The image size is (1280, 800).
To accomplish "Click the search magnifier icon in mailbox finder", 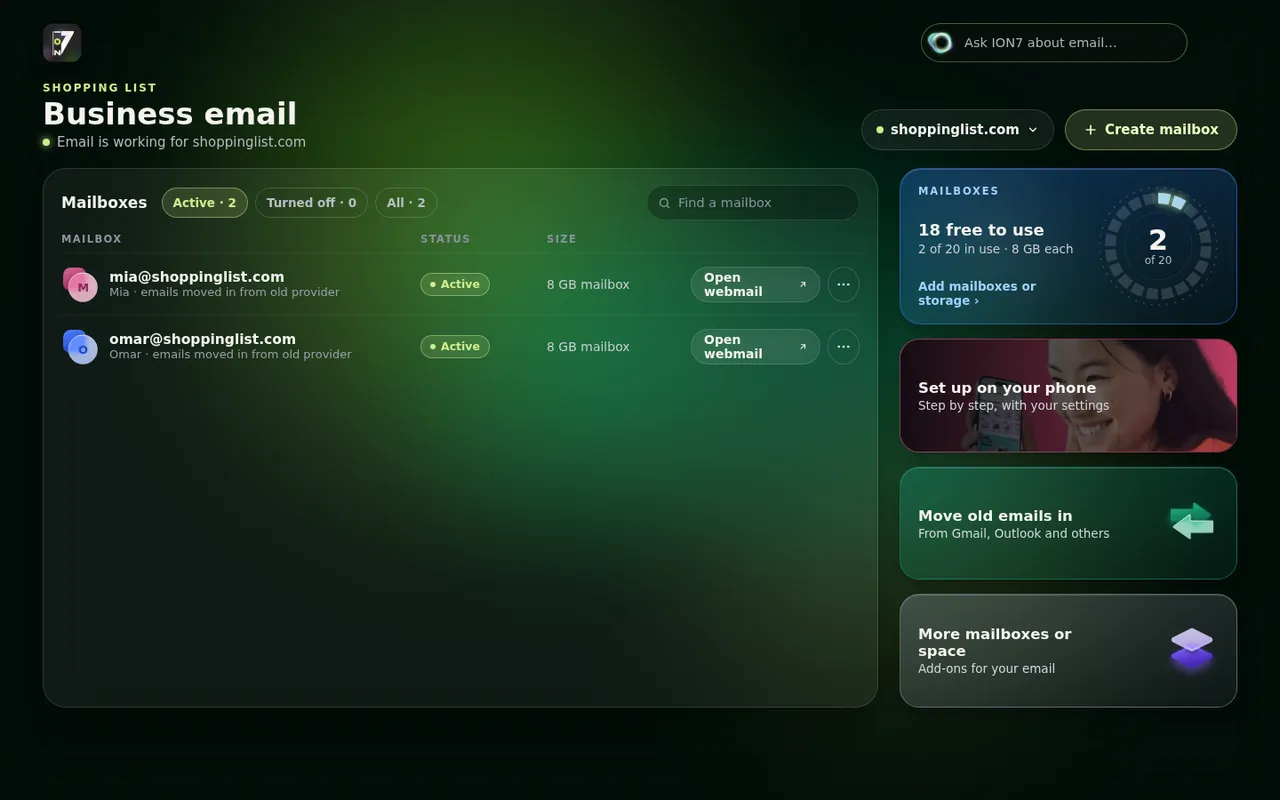I will (x=665, y=203).
